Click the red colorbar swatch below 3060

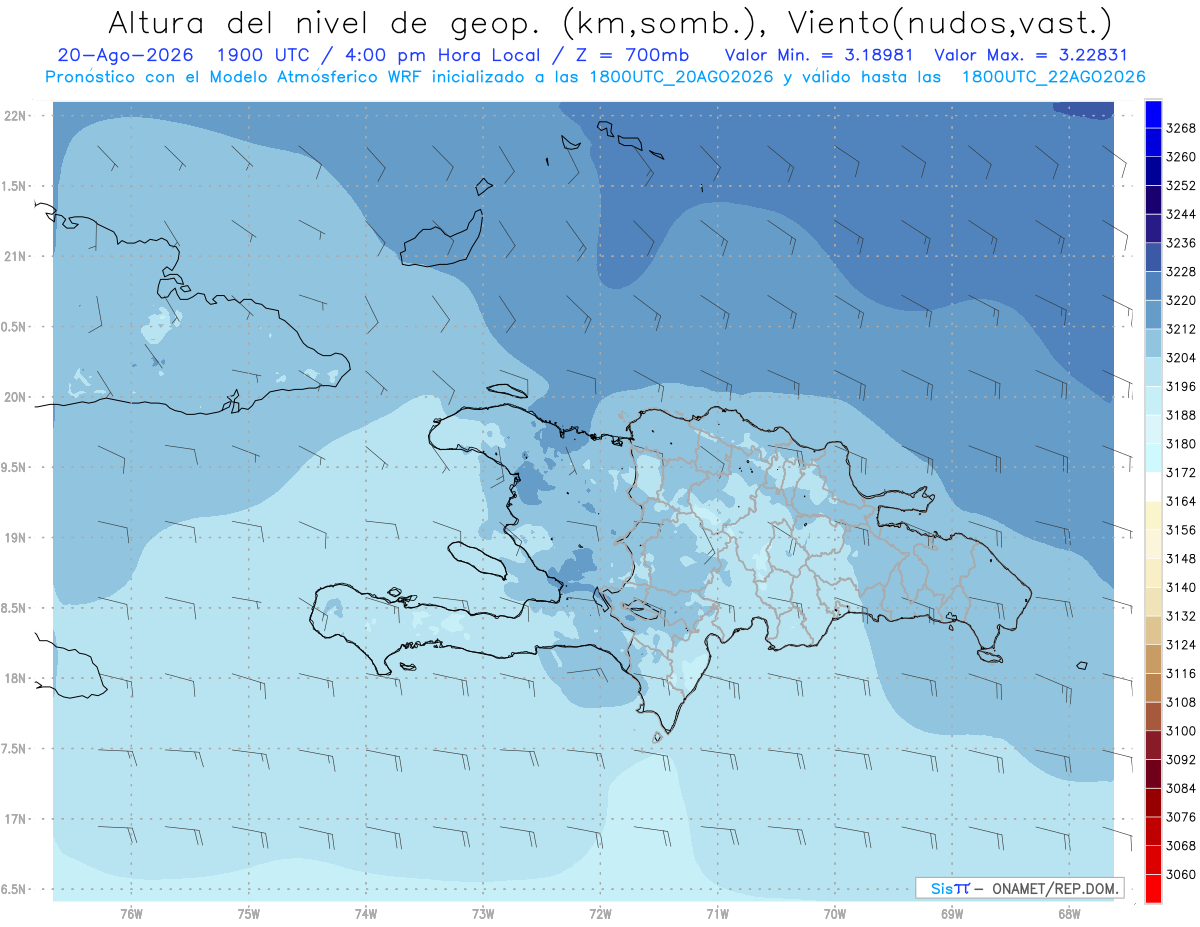click(x=1153, y=888)
